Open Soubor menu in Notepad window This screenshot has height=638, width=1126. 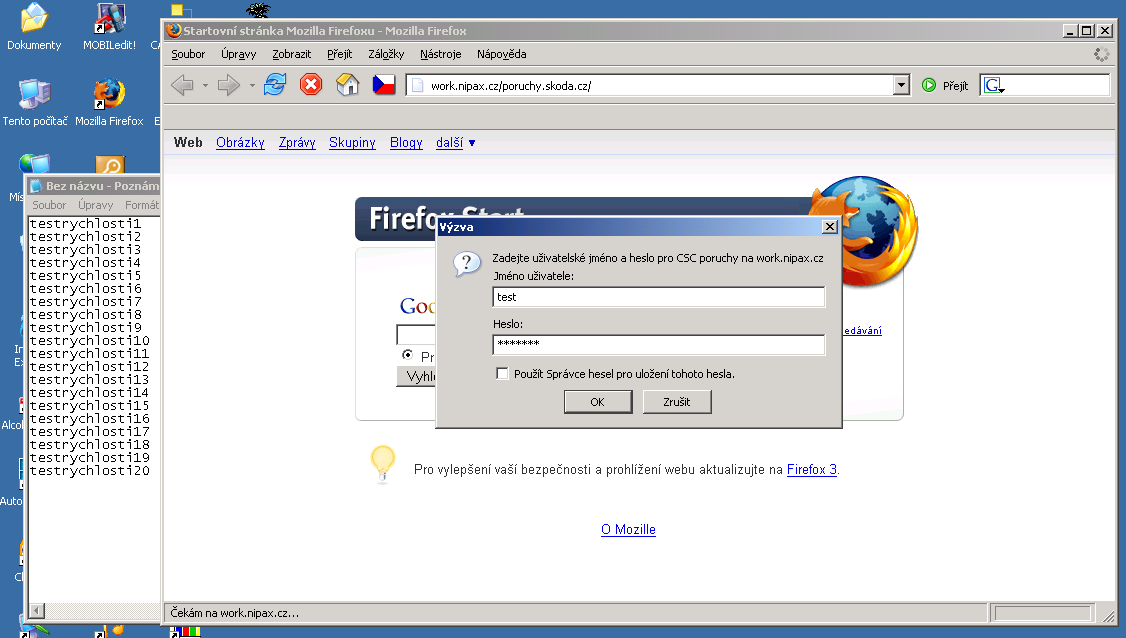click(49, 205)
